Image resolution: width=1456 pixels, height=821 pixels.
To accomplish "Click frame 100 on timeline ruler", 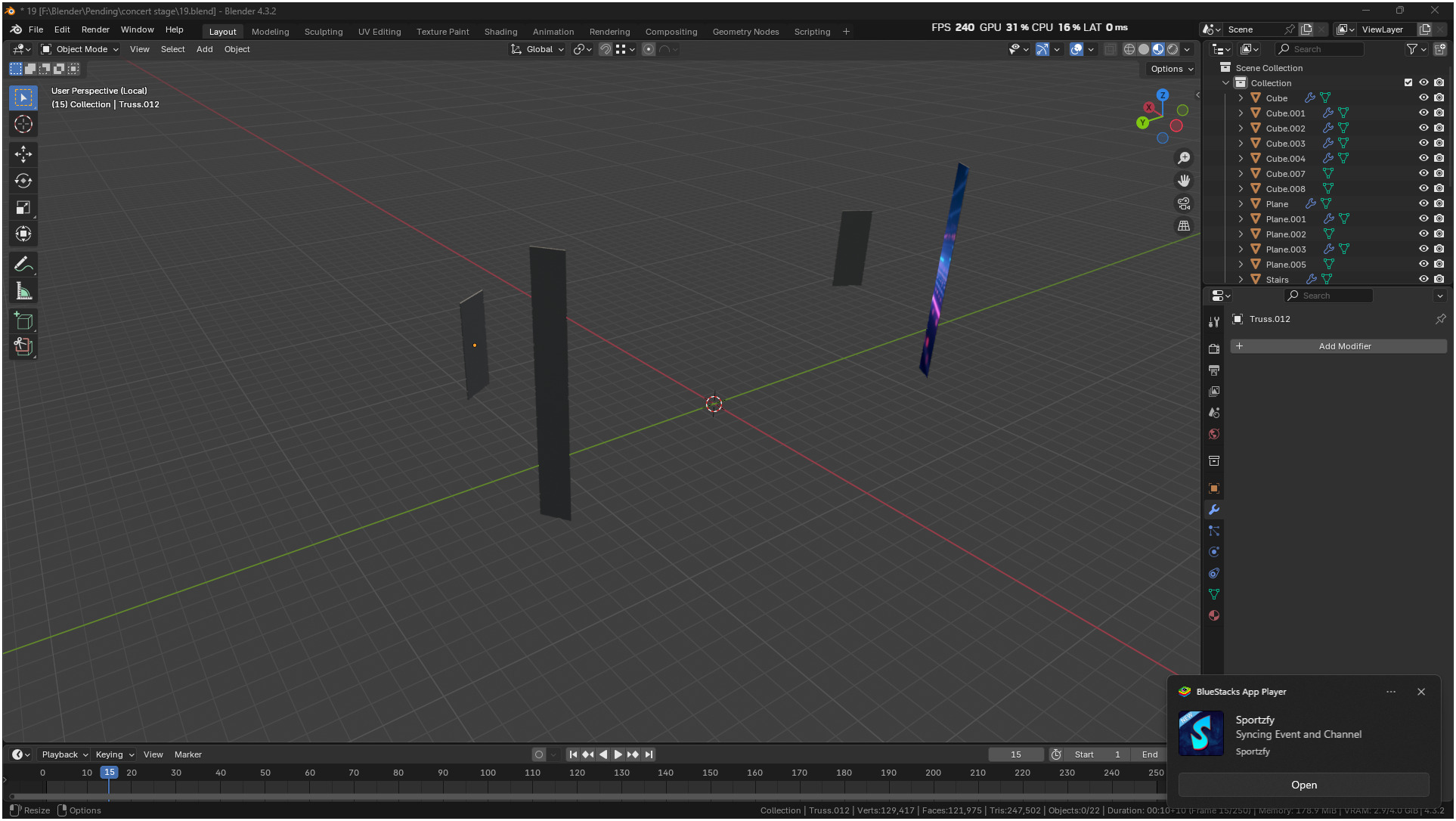I will pyautogui.click(x=488, y=773).
